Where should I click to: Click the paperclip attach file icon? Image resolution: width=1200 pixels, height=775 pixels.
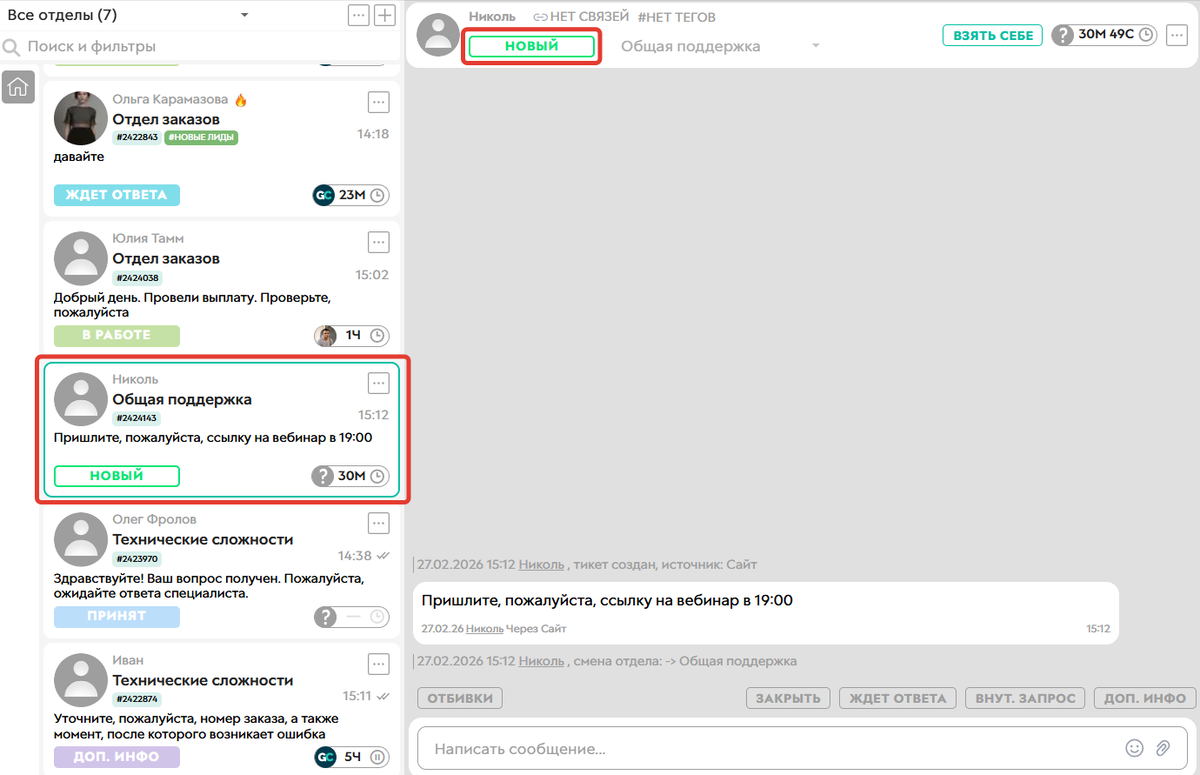[1162, 748]
